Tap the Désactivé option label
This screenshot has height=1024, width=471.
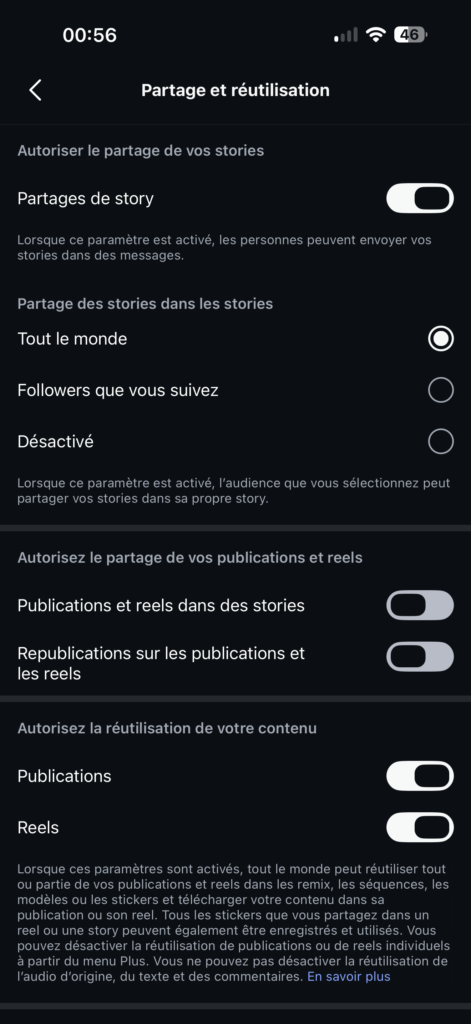56,442
